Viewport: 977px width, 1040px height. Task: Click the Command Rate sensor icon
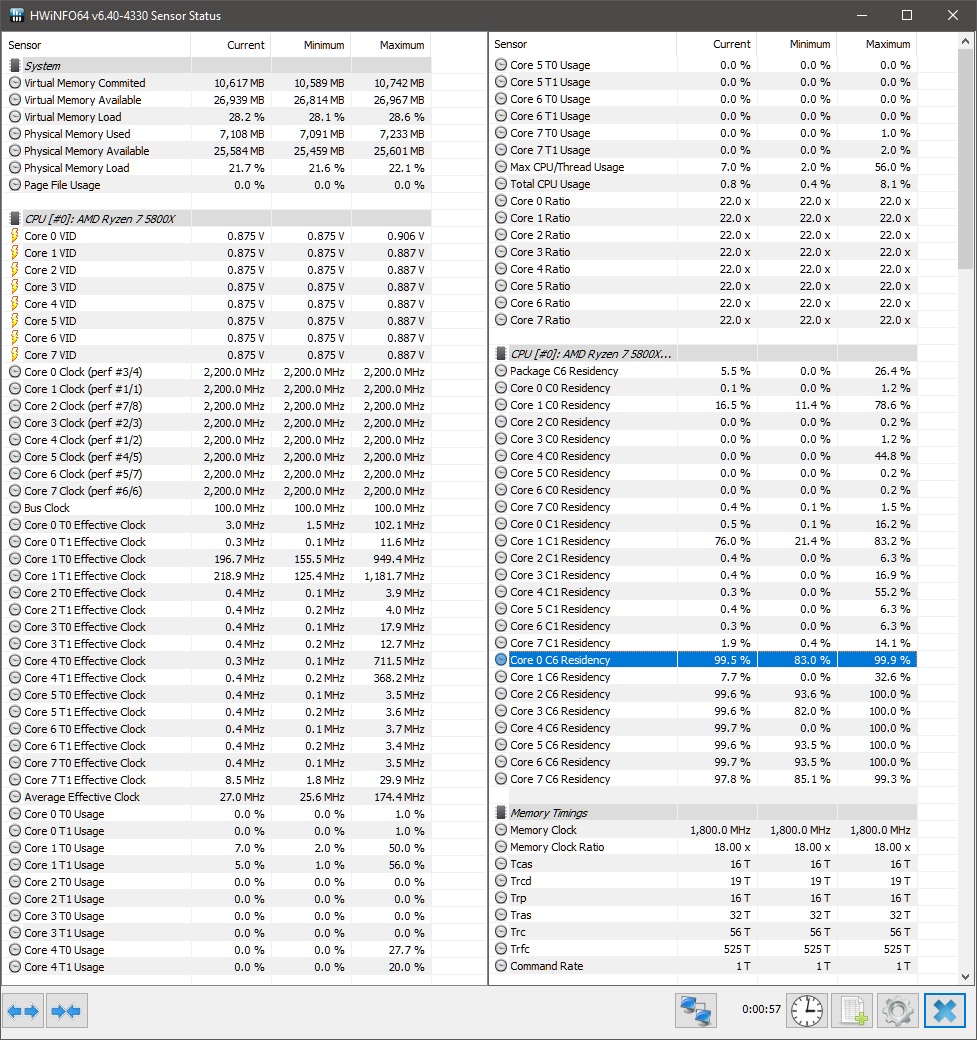[501, 966]
